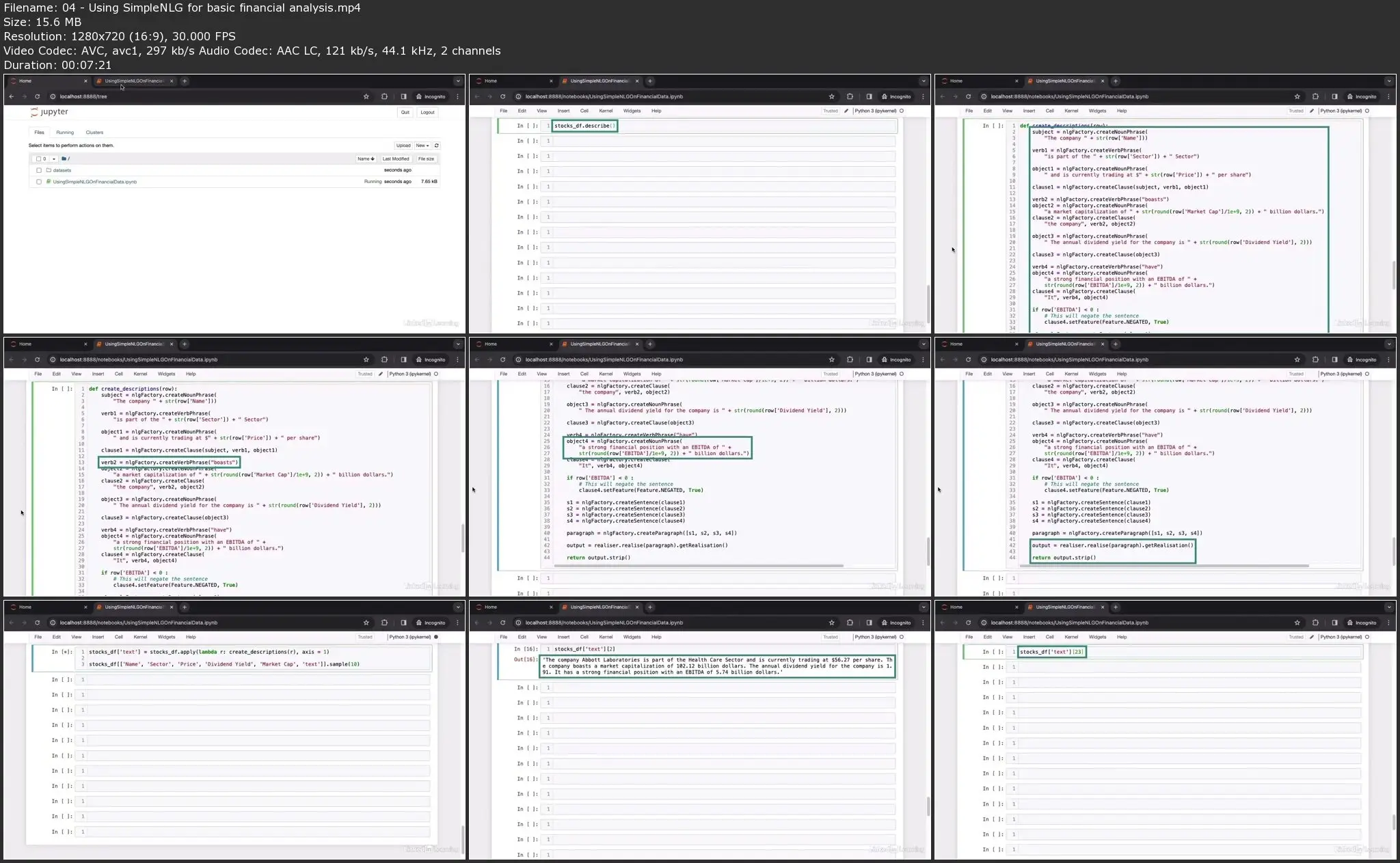
Task: Open the Clusters tab
Action: [x=94, y=133]
